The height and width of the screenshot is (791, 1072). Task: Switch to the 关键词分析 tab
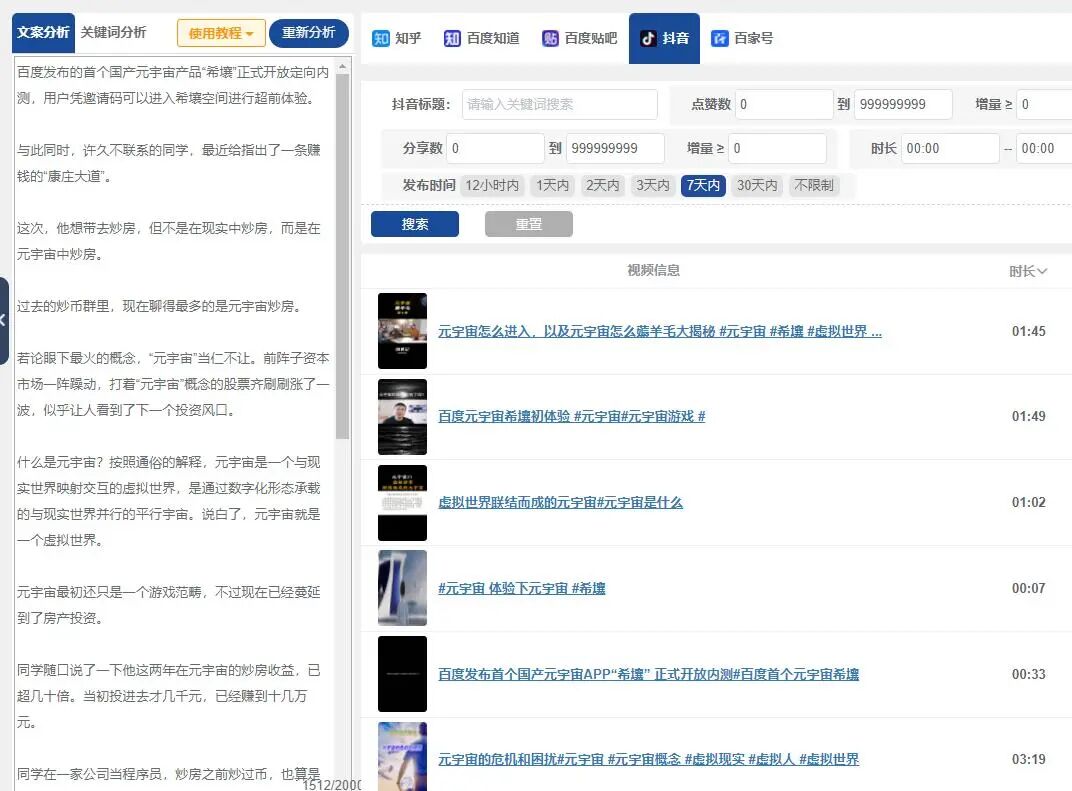[113, 32]
